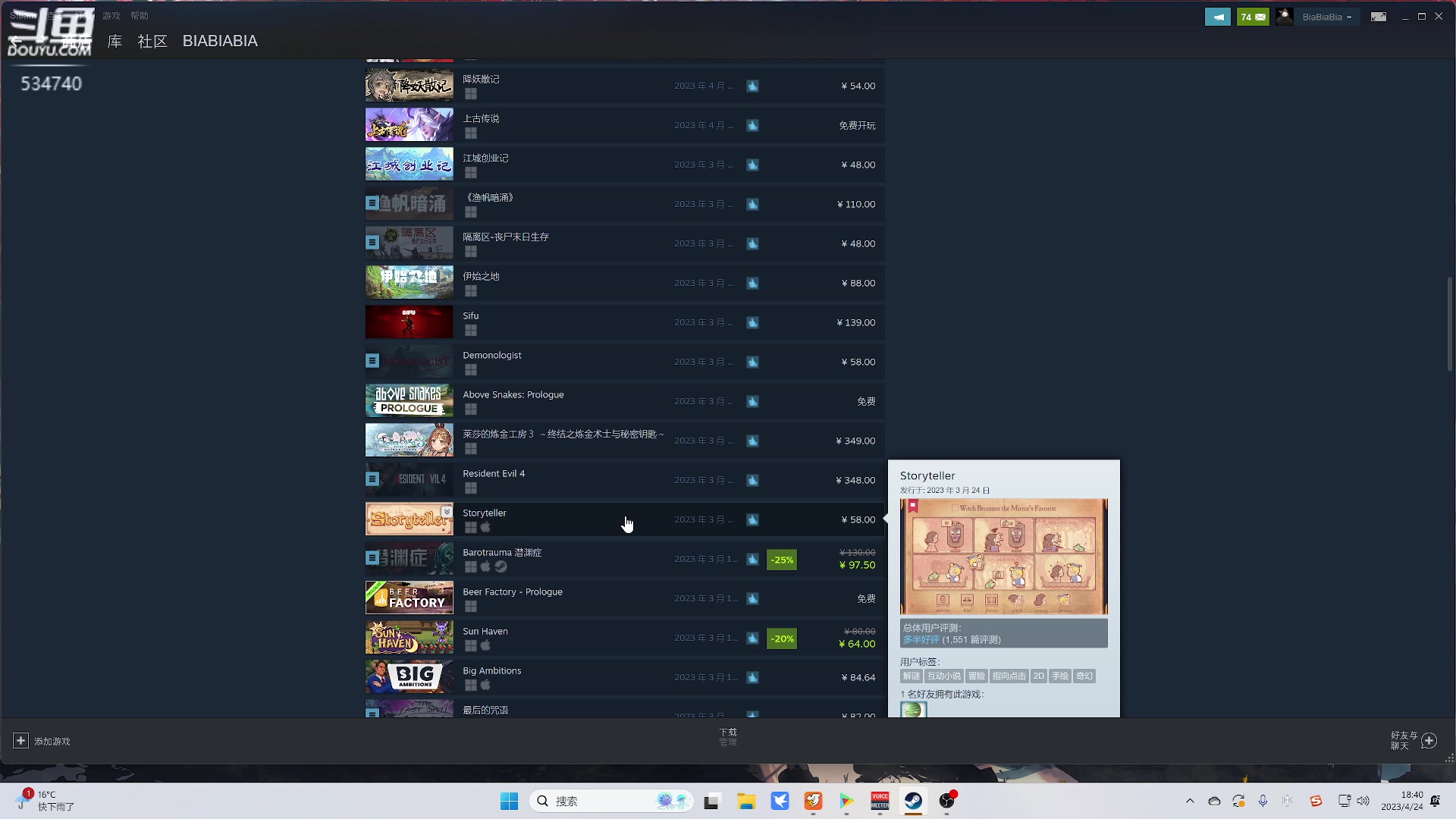Click the wishlist icon on Resident Evil 4 thumbnail
1456x819 pixels.
[372, 479]
